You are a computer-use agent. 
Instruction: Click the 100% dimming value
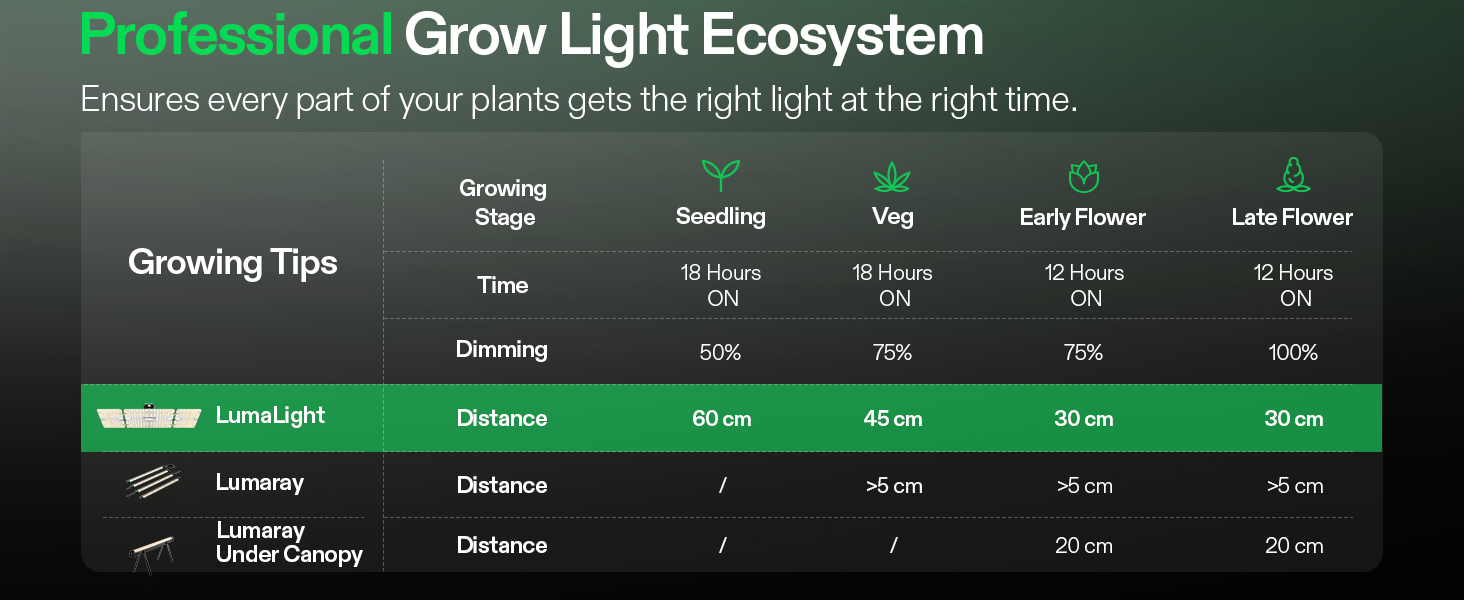coord(1293,352)
